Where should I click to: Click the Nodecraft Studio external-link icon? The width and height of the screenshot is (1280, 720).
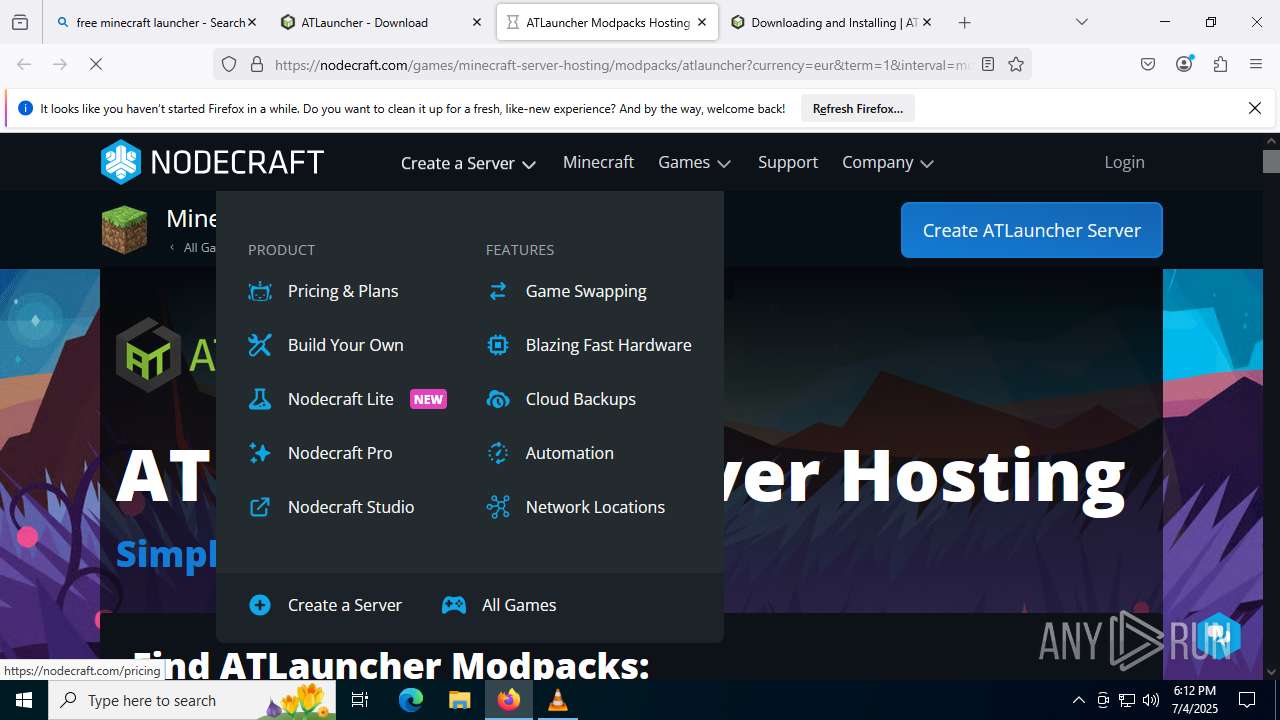(x=260, y=507)
